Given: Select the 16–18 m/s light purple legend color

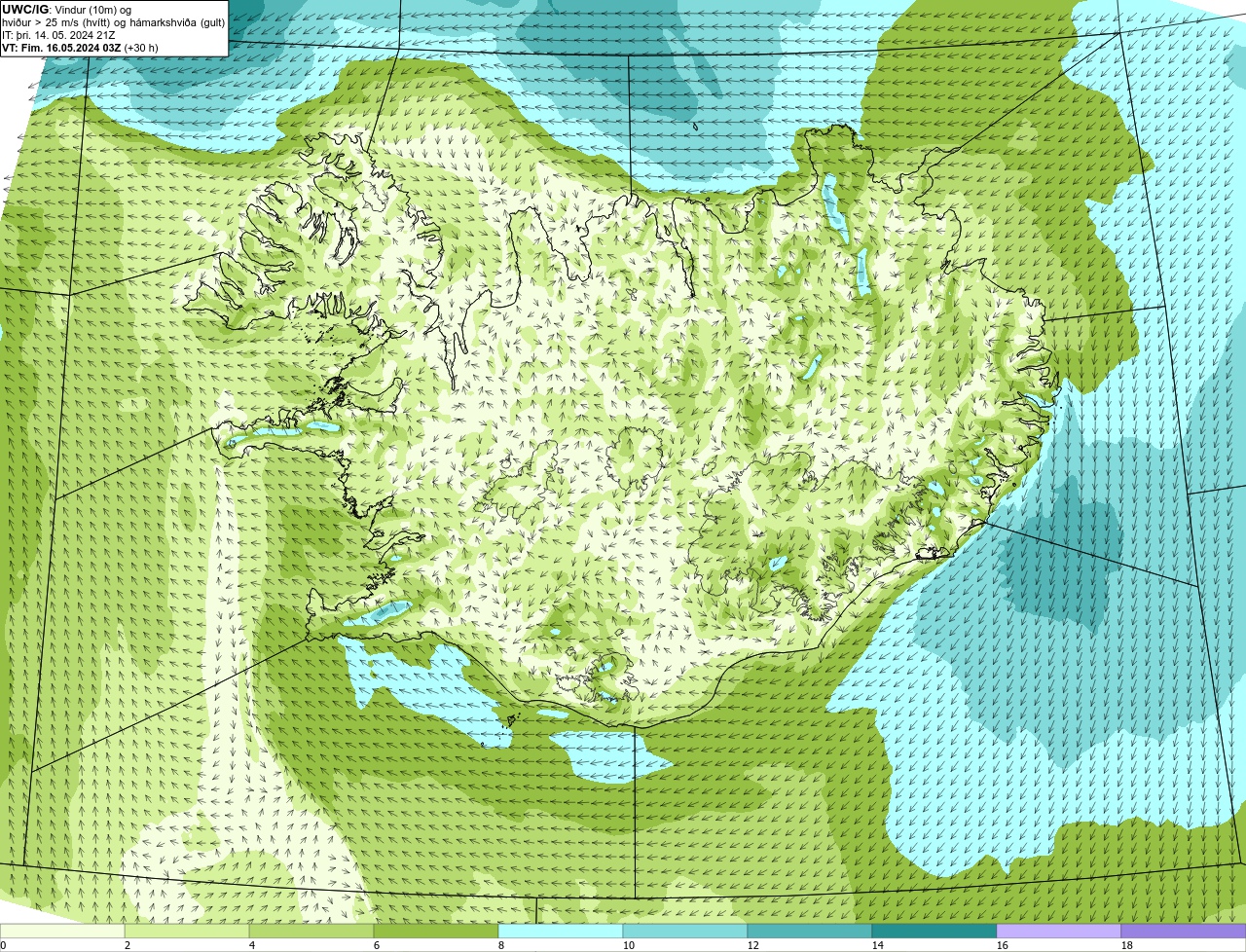Looking at the screenshot, I should [1059, 931].
